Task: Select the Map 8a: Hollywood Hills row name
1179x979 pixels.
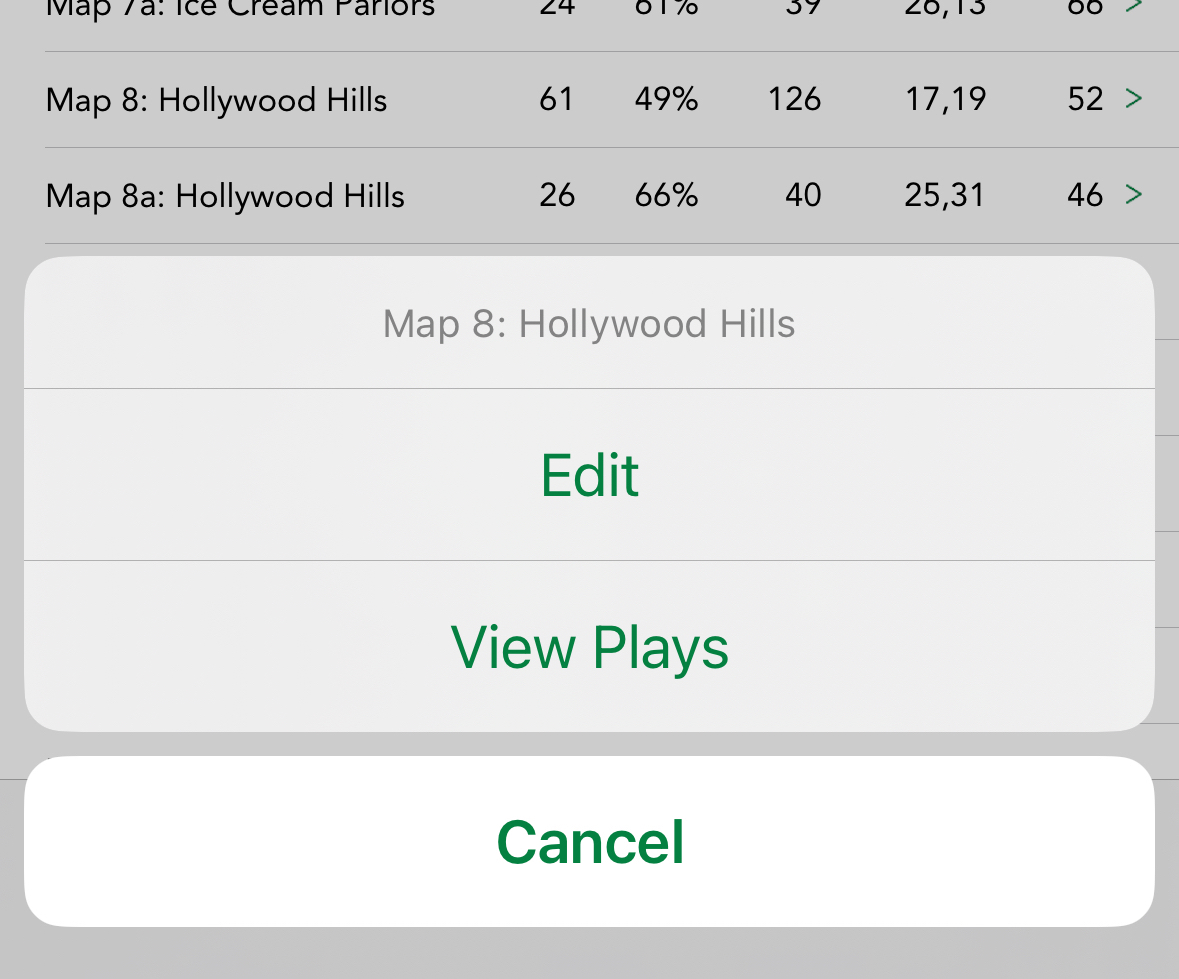Action: [225, 196]
